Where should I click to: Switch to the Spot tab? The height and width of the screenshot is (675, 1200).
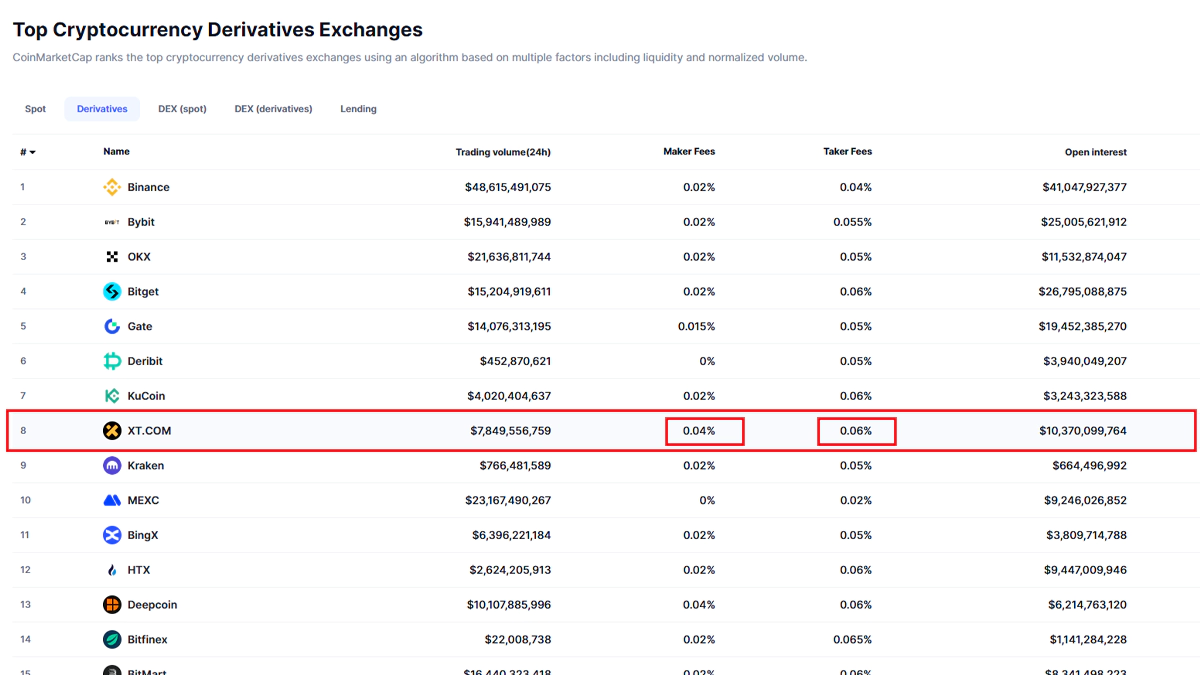coord(35,109)
